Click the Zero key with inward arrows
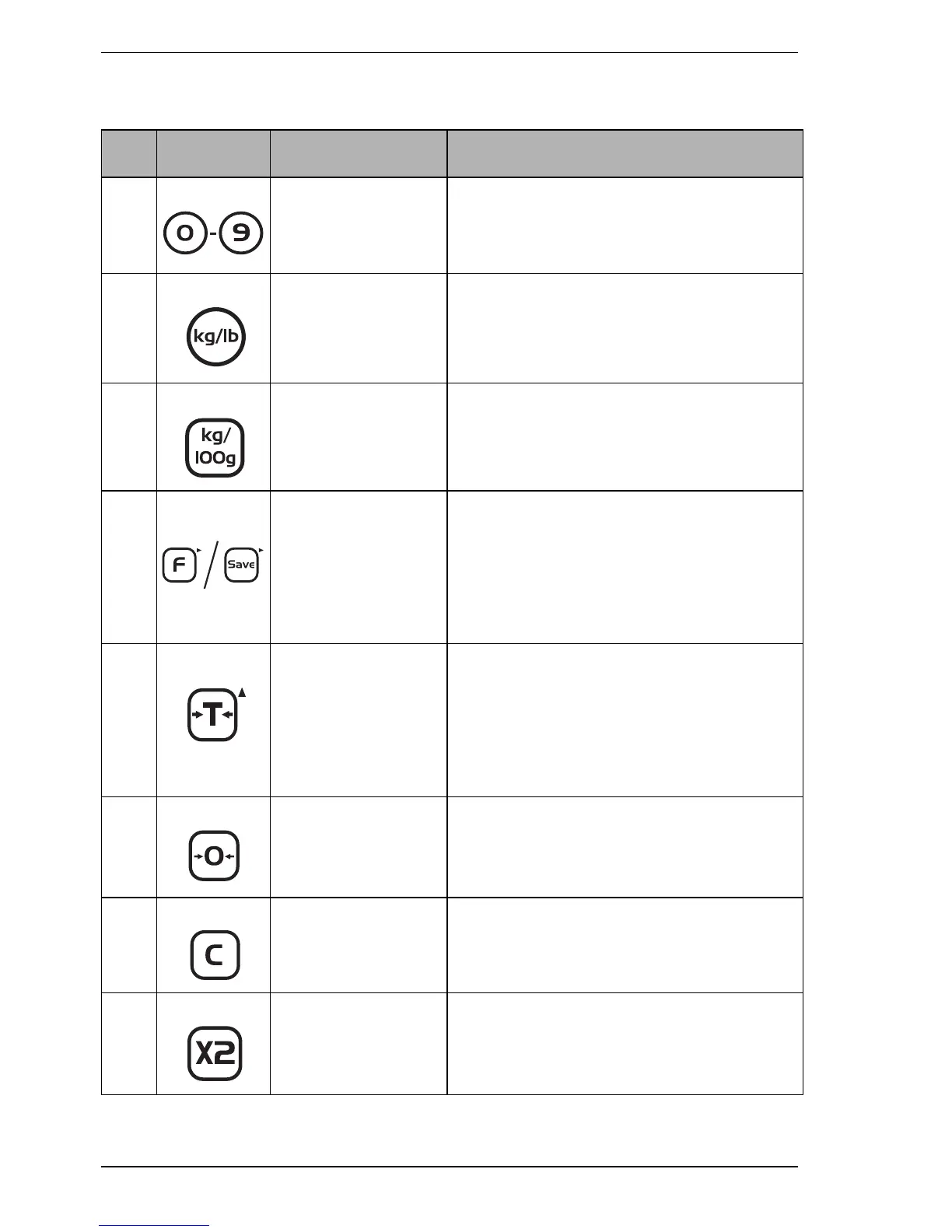 [214, 856]
